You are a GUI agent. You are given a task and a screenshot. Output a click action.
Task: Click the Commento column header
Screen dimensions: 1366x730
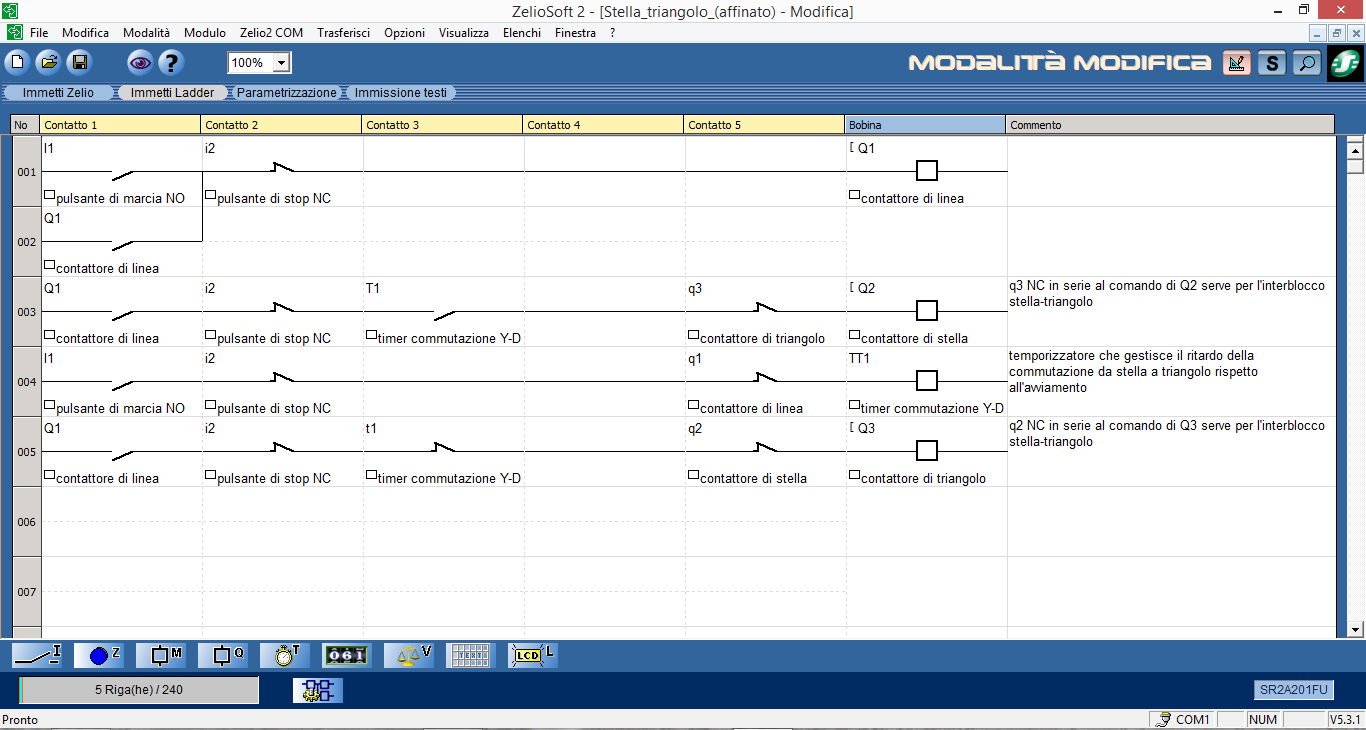[x=1170, y=125]
